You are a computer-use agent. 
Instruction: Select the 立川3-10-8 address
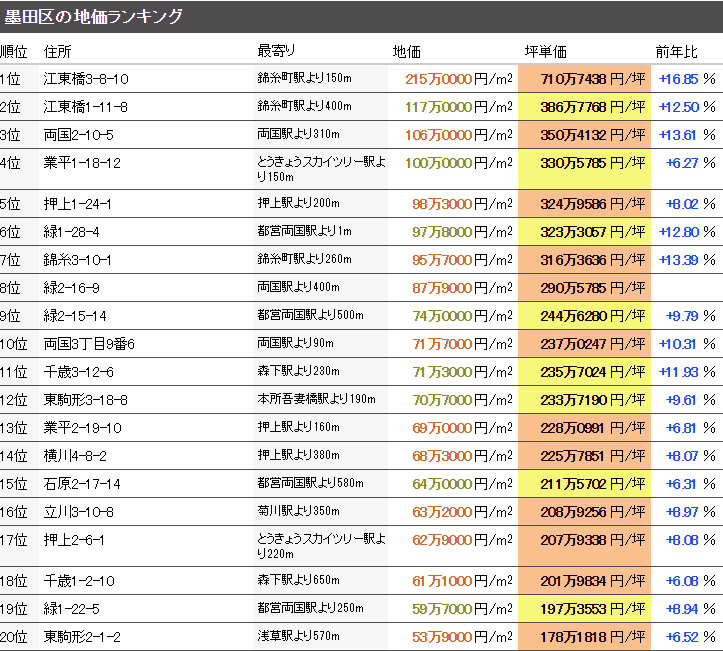(x=78, y=512)
